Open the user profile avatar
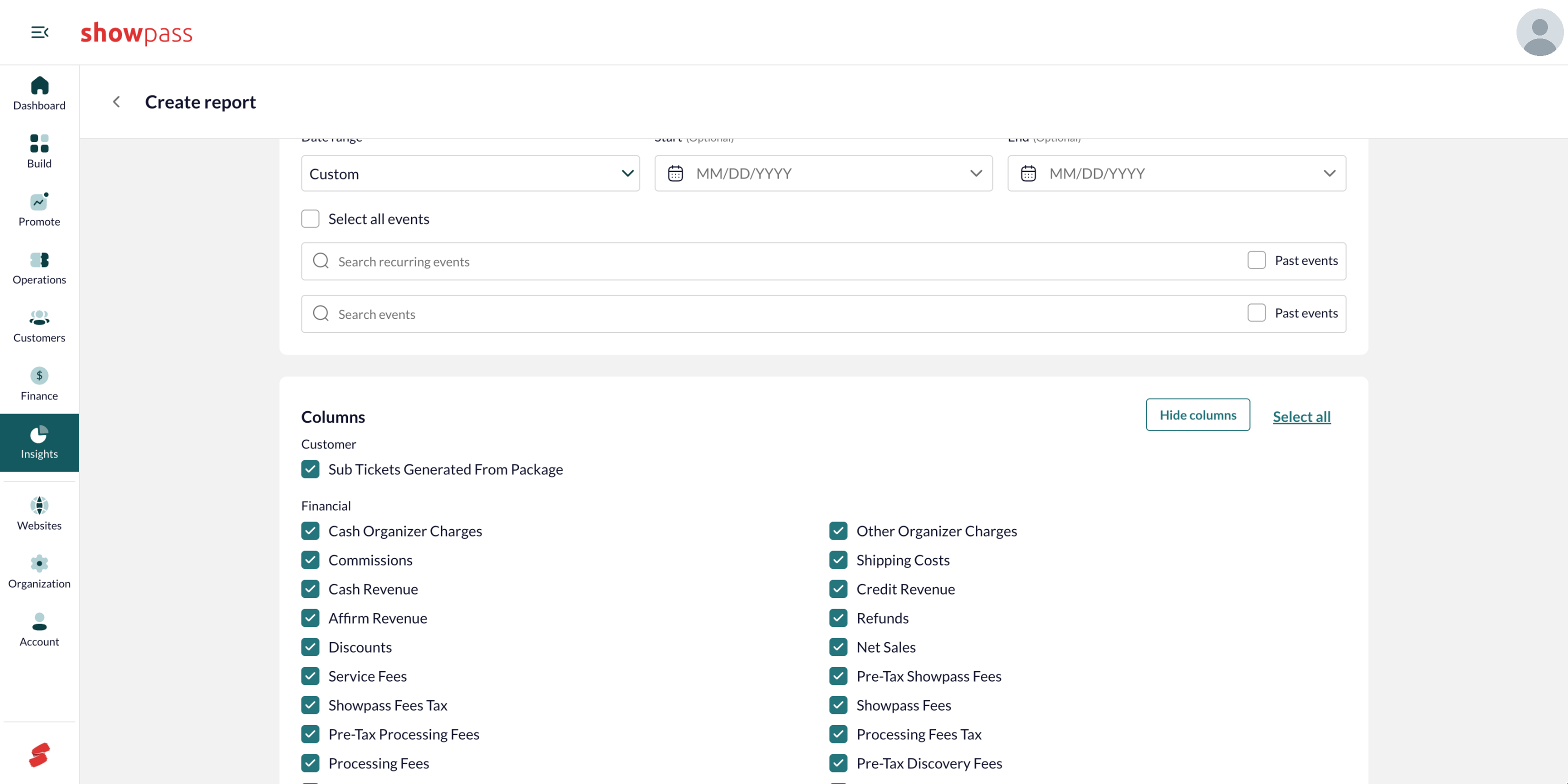 [1539, 32]
